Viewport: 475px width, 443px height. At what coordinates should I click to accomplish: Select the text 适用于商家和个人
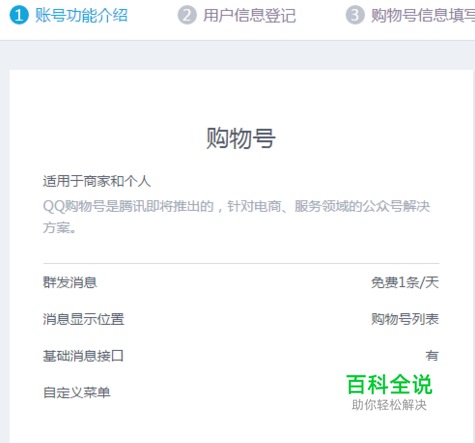97,181
